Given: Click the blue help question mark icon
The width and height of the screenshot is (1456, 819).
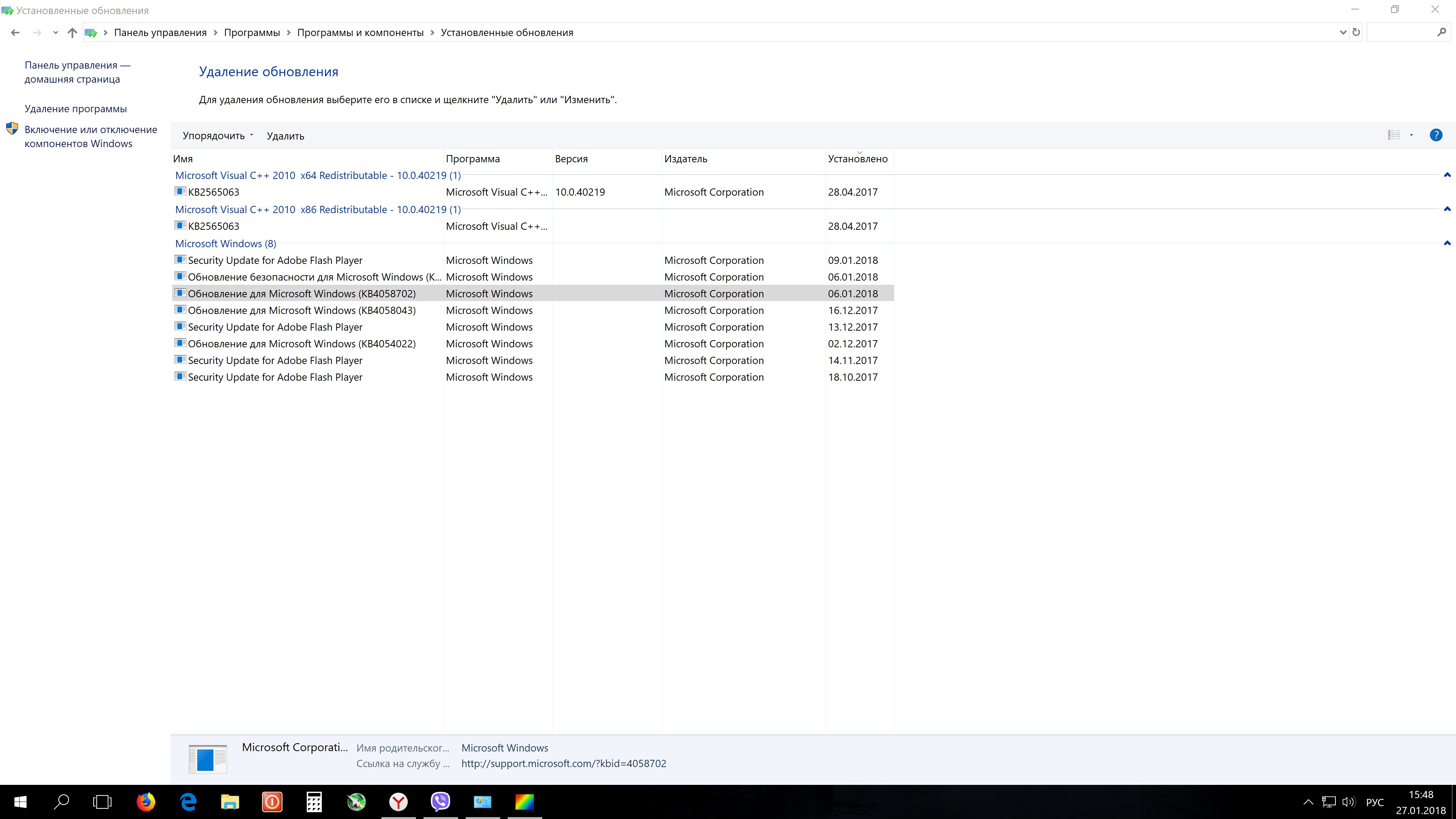Looking at the screenshot, I should [x=1436, y=135].
